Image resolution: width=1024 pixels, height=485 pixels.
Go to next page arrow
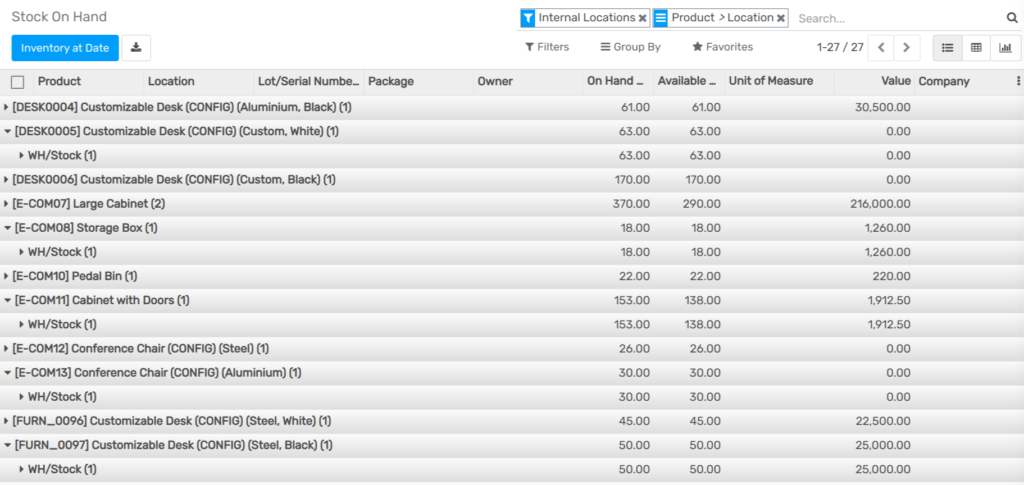pyautogui.click(x=906, y=48)
